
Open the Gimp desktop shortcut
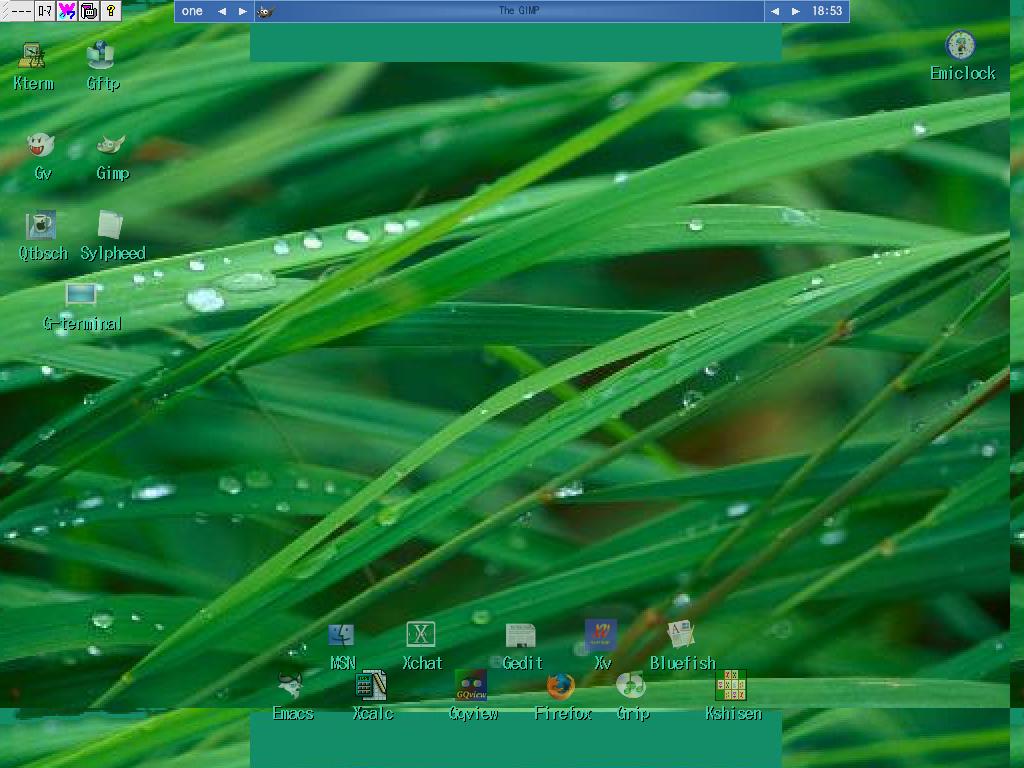[111, 146]
